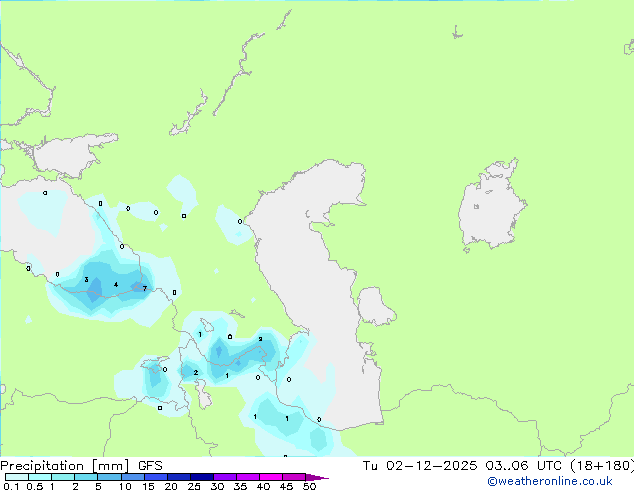Click the legend label '20'
Image resolution: width=634 pixels, height=490 pixels.
[x=171, y=486]
